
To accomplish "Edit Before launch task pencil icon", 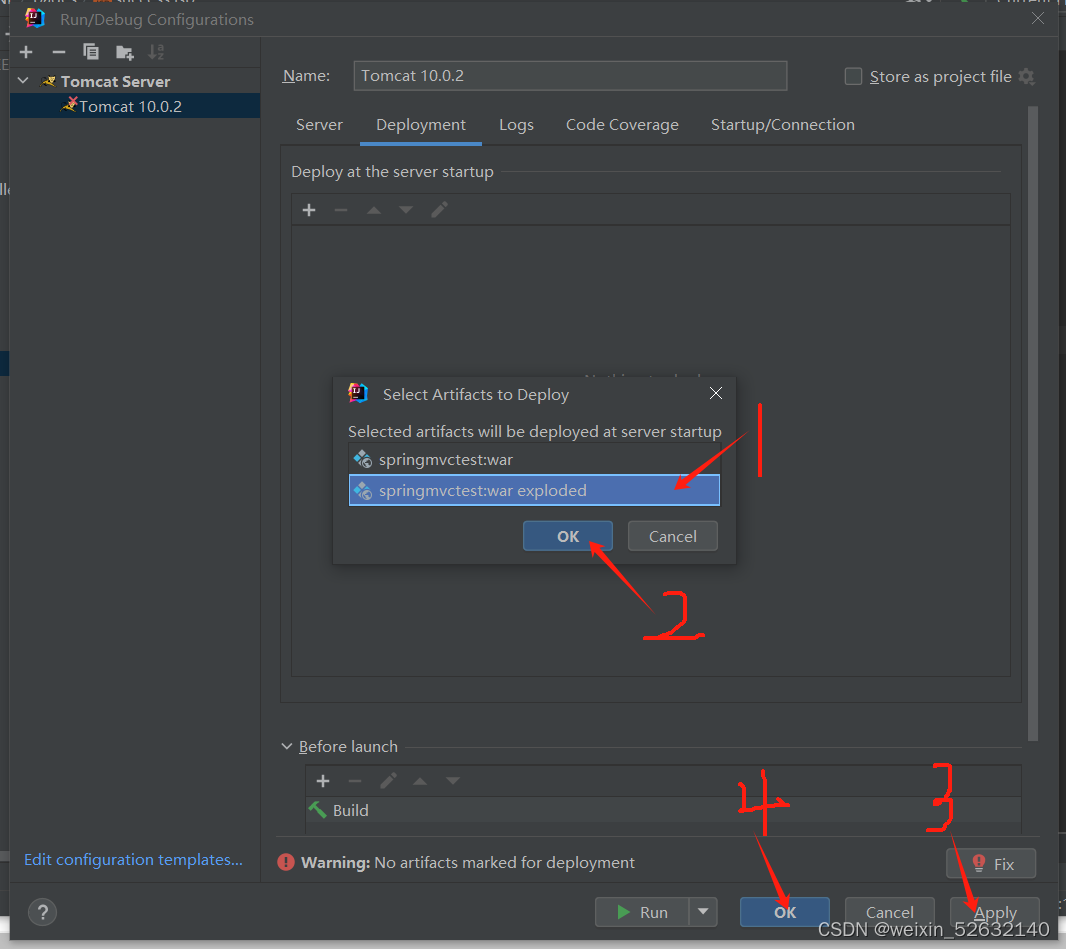I will pos(388,781).
